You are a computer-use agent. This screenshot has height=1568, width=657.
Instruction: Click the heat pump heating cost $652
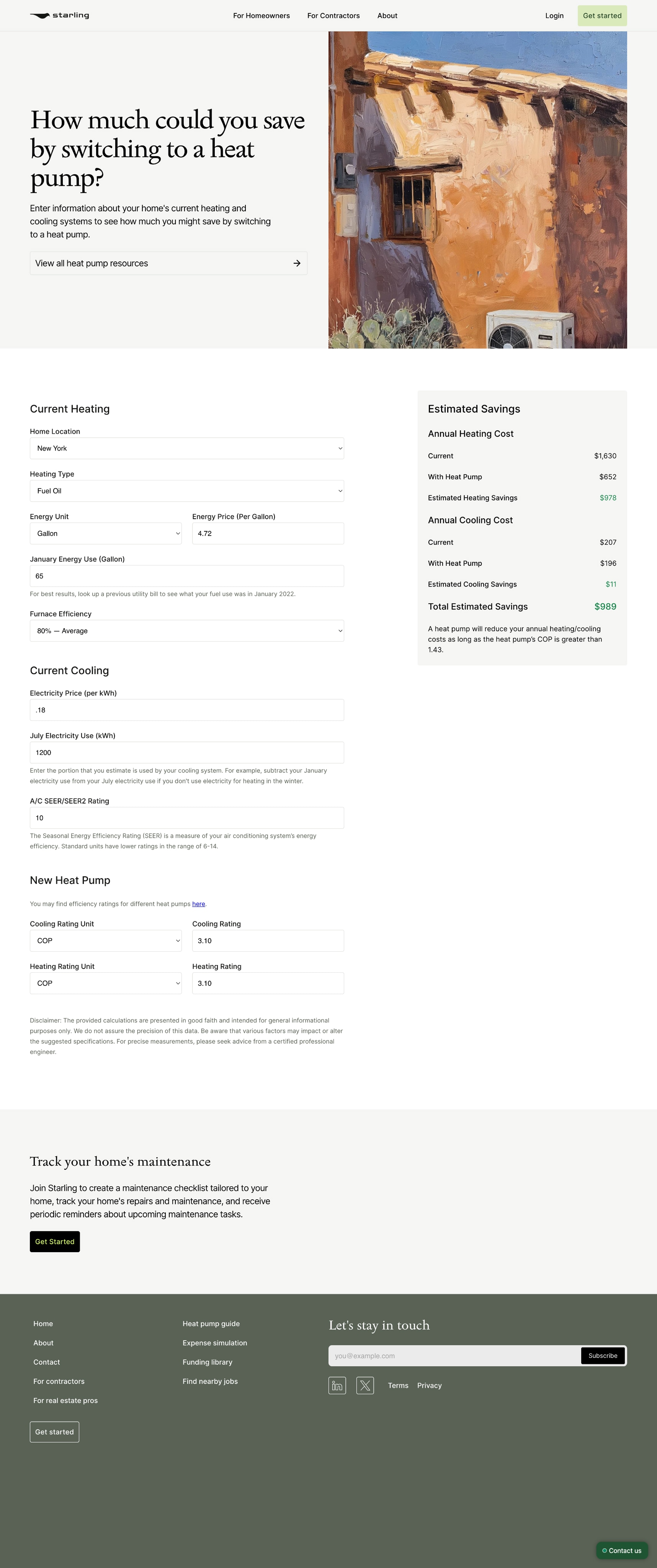[x=608, y=477]
